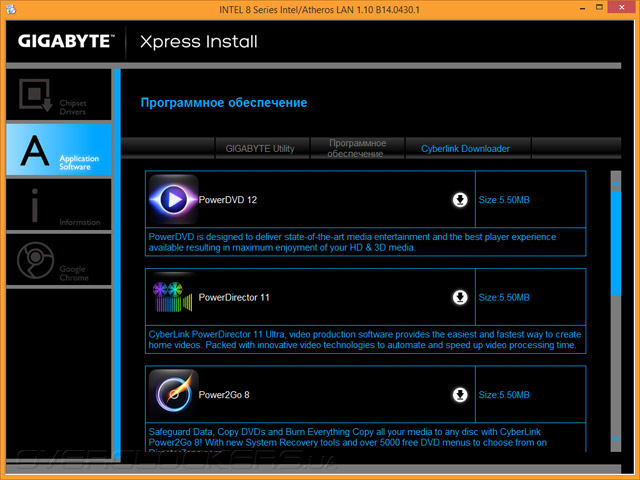This screenshot has height=480, width=640.
Task: Click the Power2Go Safeguard Data description
Action: (x=348, y=441)
